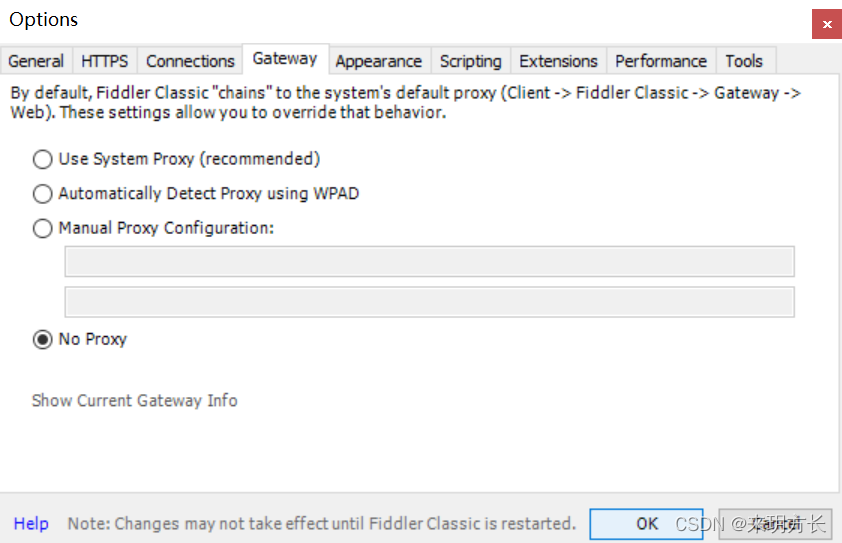View the Extensions tab
842x543 pixels.
click(x=558, y=61)
